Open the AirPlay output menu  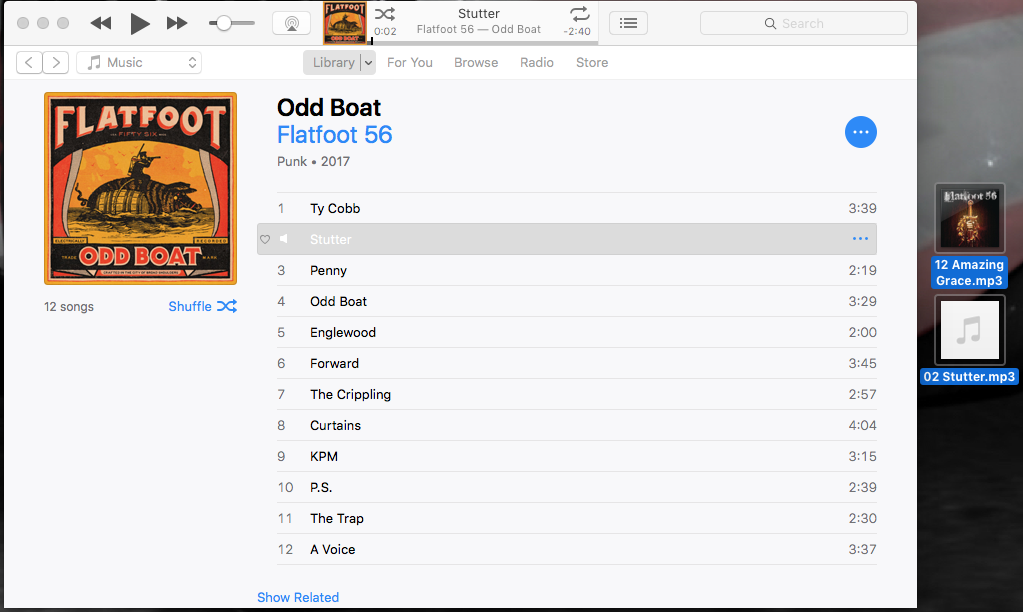tap(291, 23)
